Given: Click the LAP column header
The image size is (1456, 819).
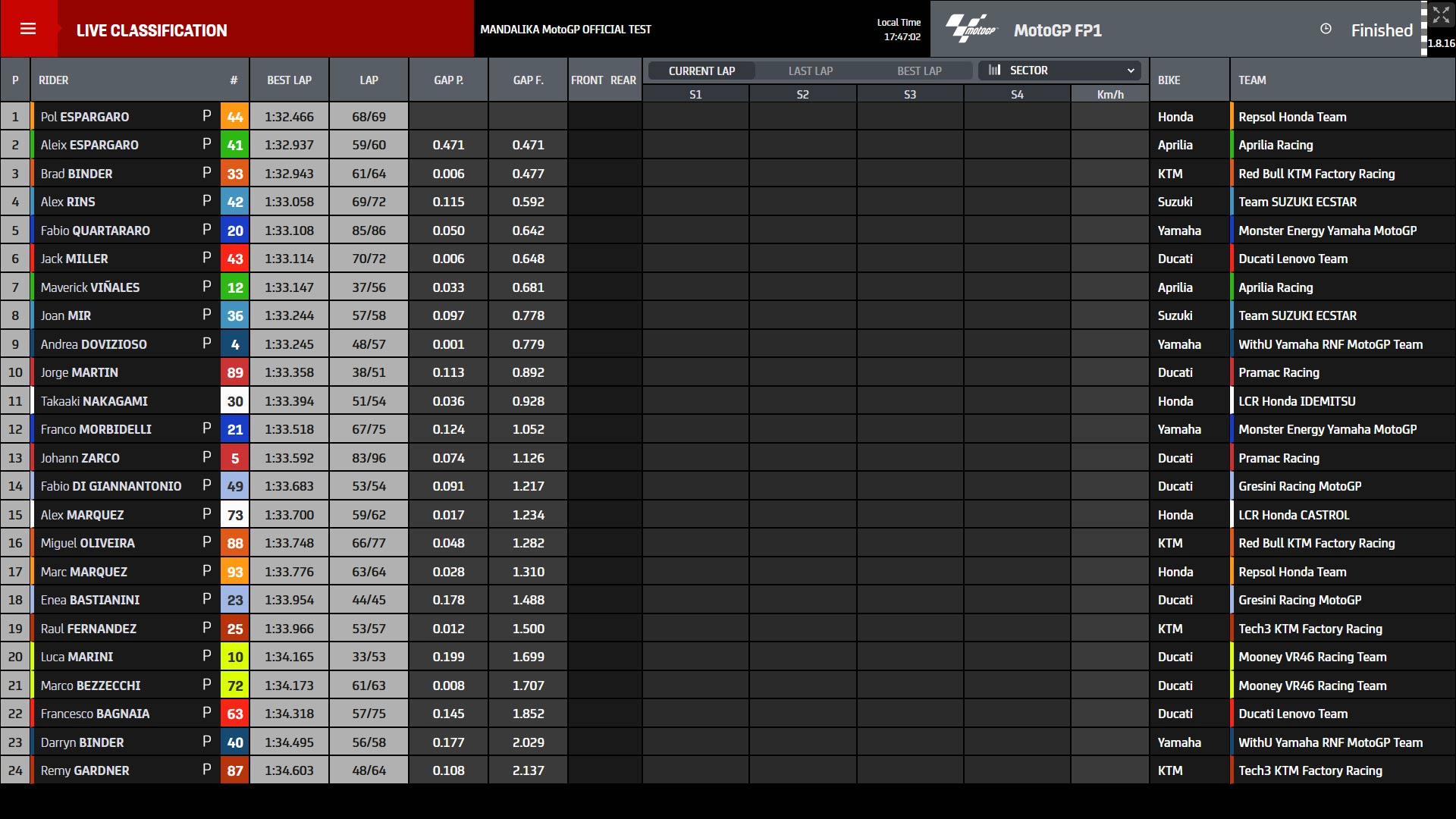Looking at the screenshot, I should (369, 80).
